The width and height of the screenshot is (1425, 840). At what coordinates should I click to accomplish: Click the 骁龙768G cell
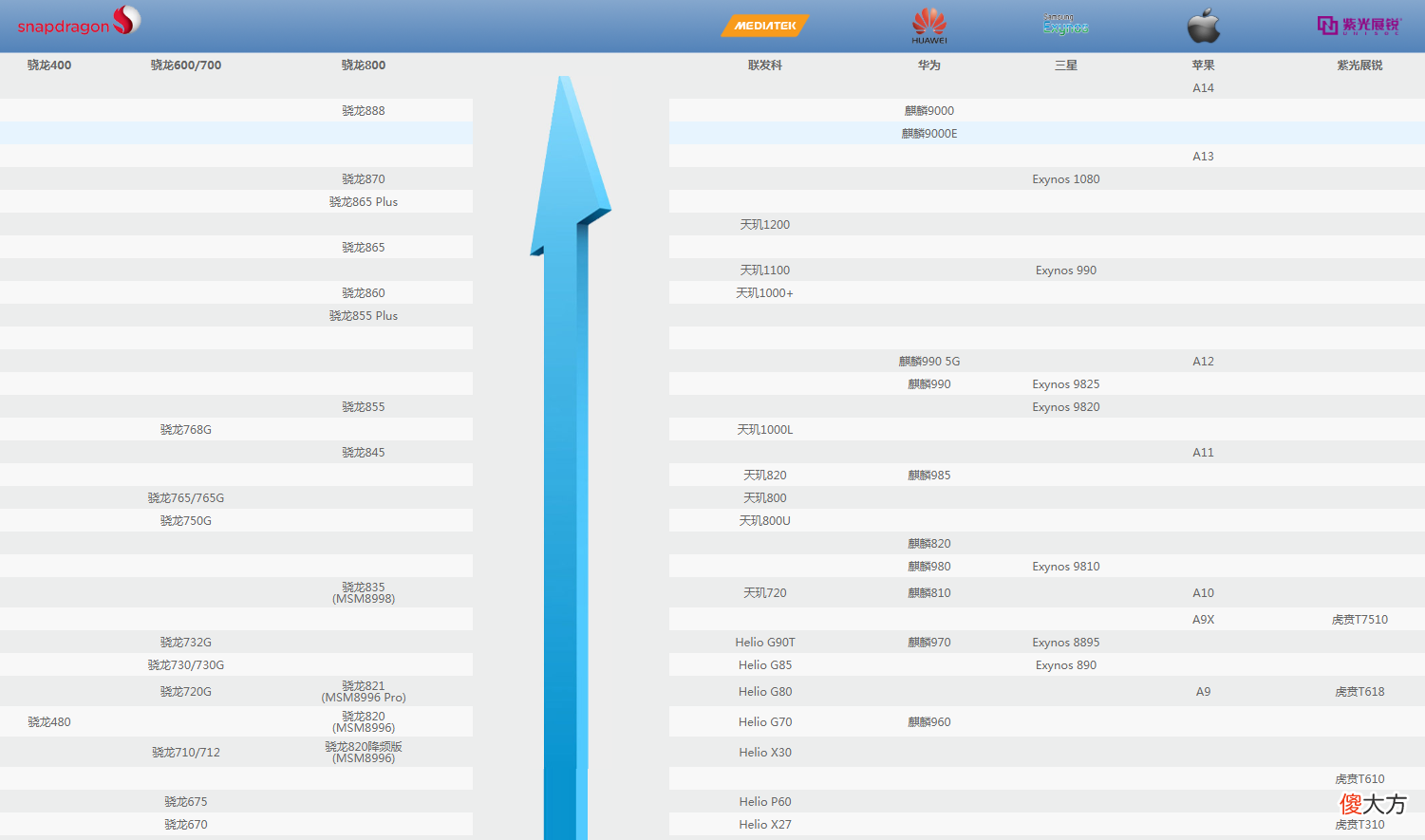coord(186,430)
